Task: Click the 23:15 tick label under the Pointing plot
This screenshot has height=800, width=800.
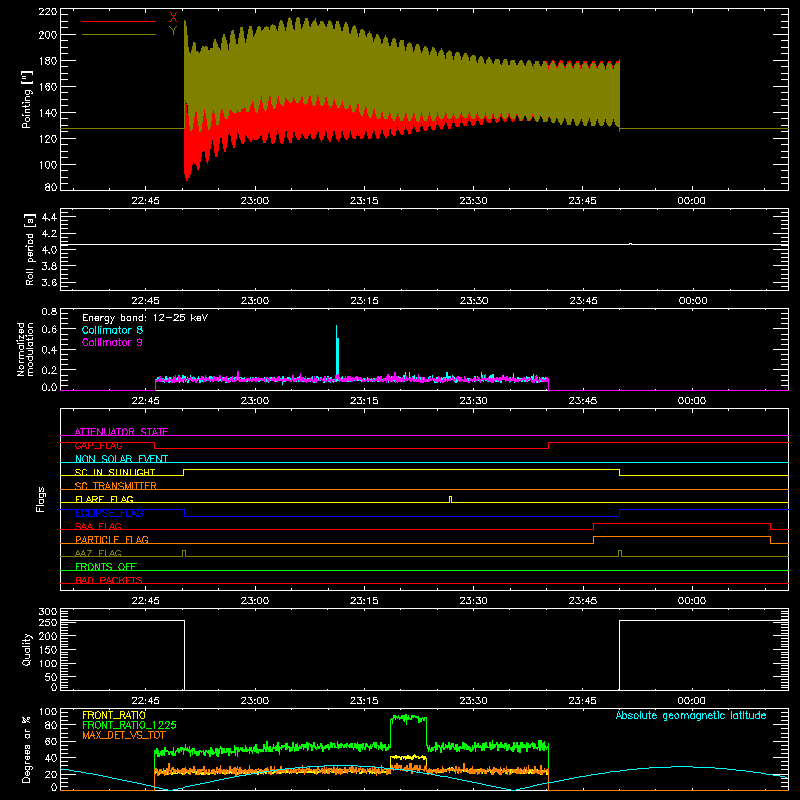Action: pyautogui.click(x=364, y=201)
